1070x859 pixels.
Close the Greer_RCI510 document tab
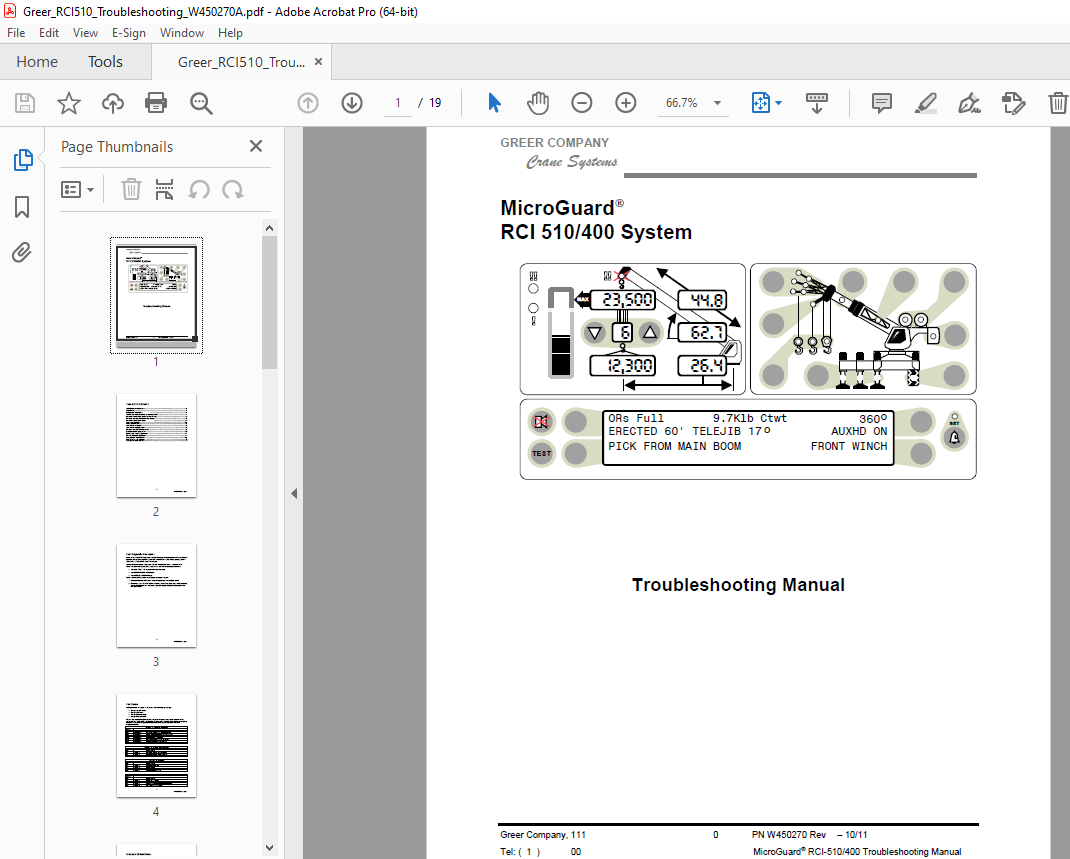tap(318, 61)
